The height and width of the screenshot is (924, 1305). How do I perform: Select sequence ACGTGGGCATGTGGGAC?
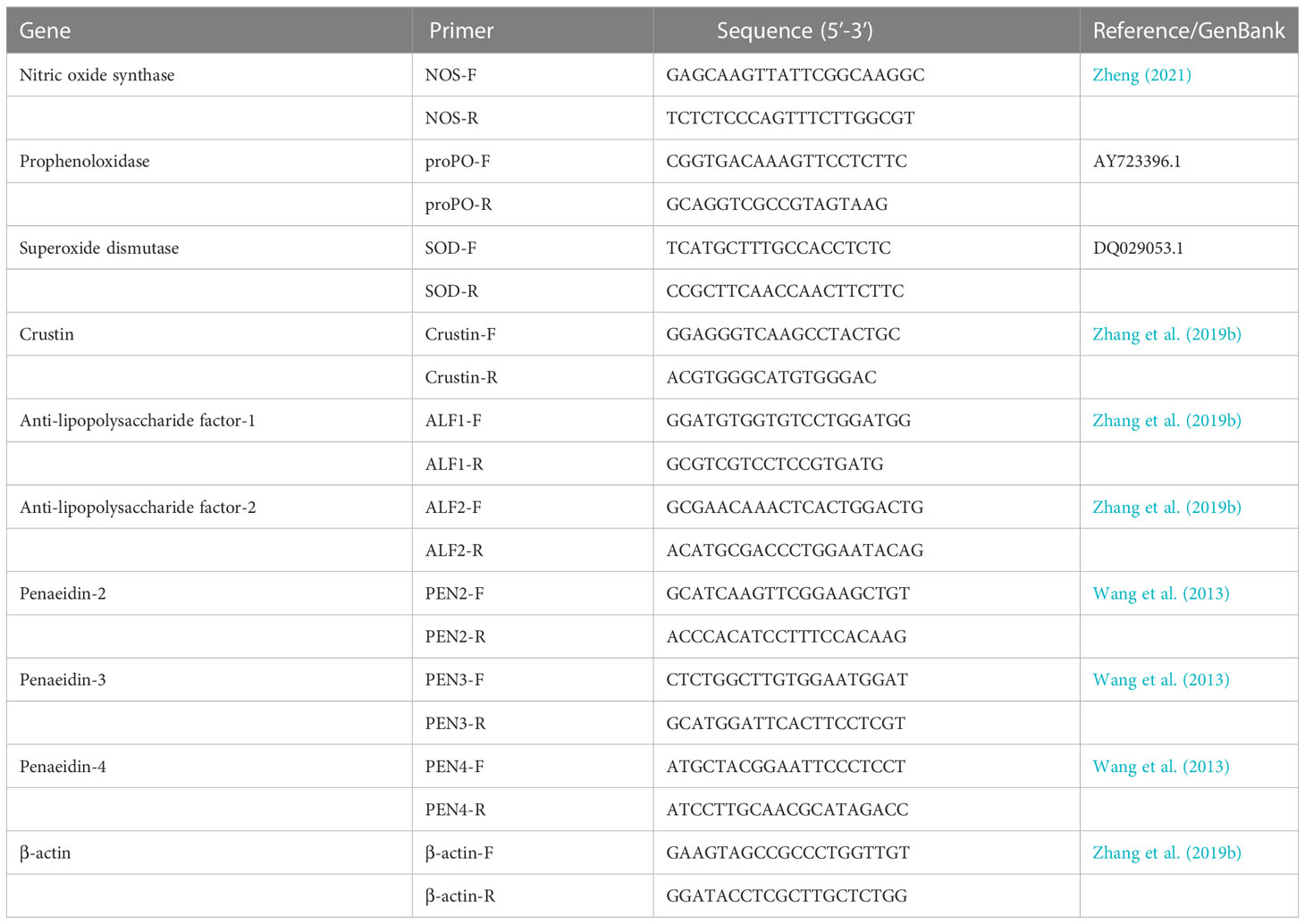[x=771, y=378]
